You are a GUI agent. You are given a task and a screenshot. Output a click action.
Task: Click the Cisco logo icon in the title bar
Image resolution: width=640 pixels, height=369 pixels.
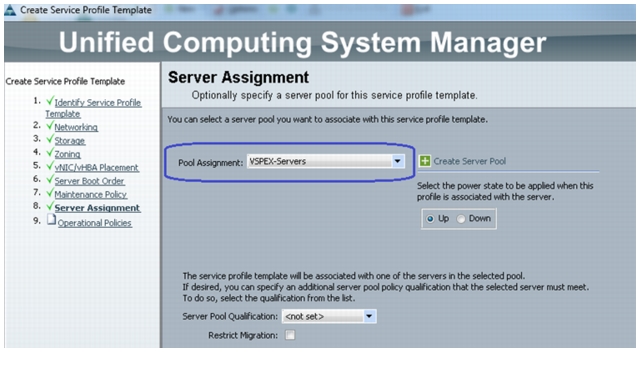(x=10, y=10)
